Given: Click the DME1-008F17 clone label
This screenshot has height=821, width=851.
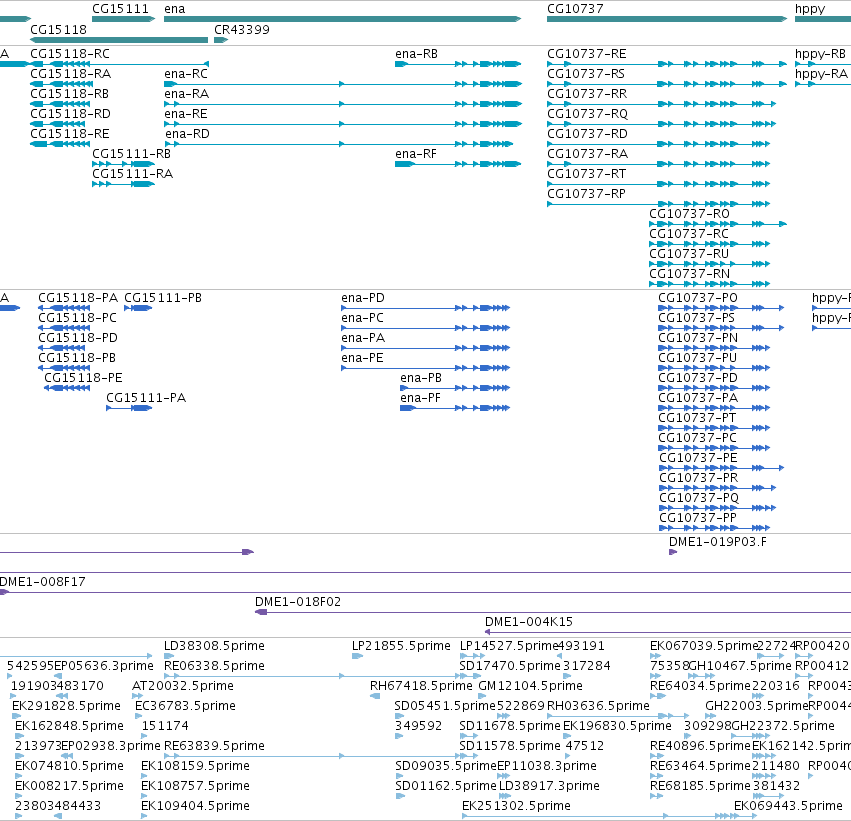Looking at the screenshot, I should (42, 582).
